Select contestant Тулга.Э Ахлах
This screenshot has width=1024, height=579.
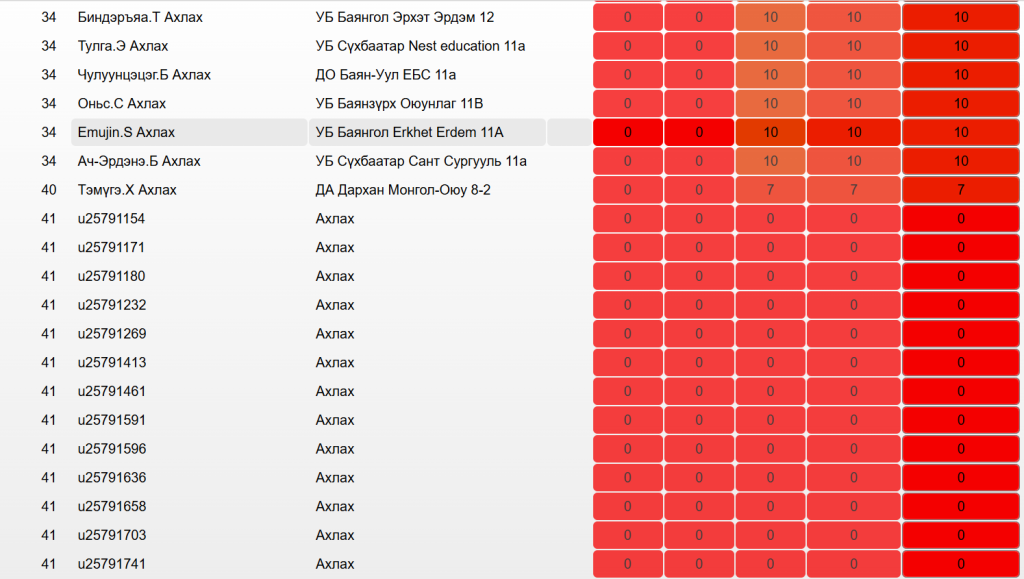(123, 46)
